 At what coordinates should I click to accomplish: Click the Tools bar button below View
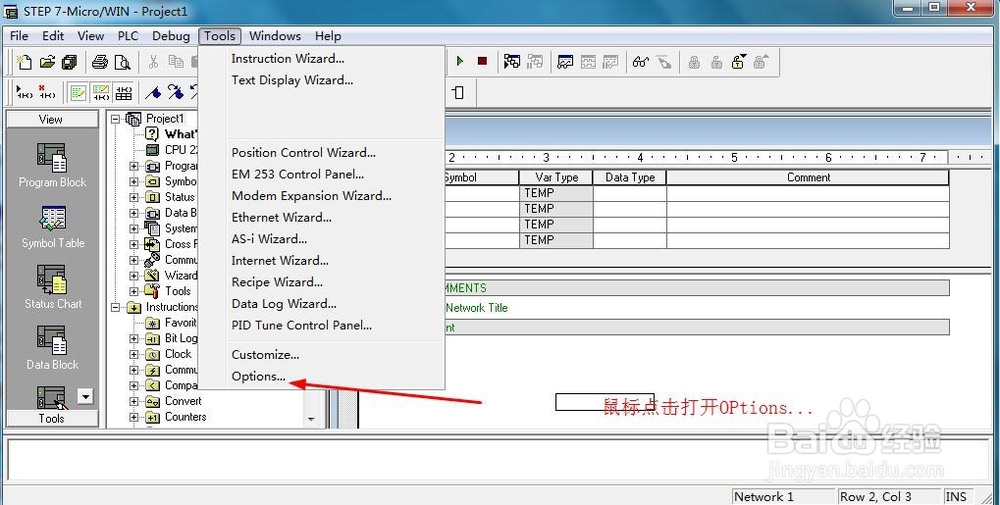tap(52, 418)
